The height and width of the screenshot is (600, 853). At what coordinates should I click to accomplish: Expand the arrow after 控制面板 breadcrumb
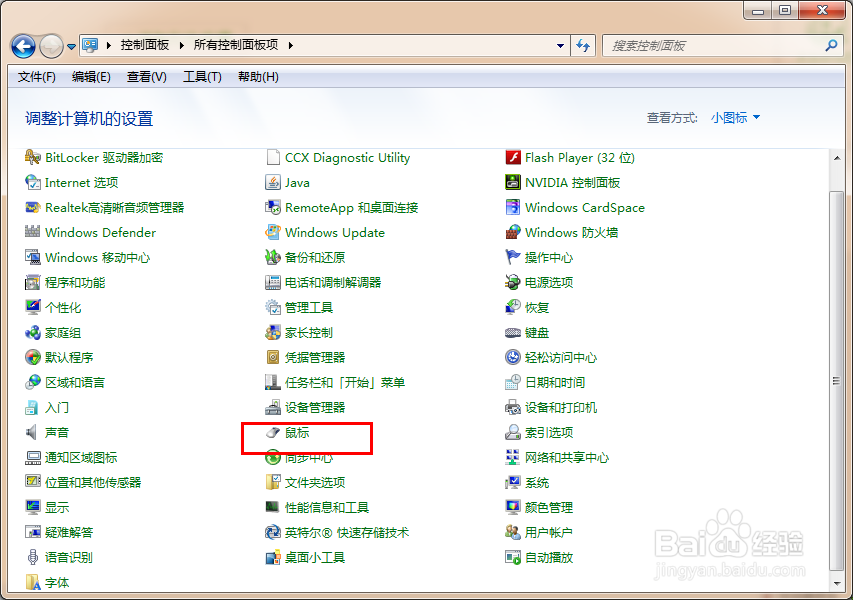182,45
